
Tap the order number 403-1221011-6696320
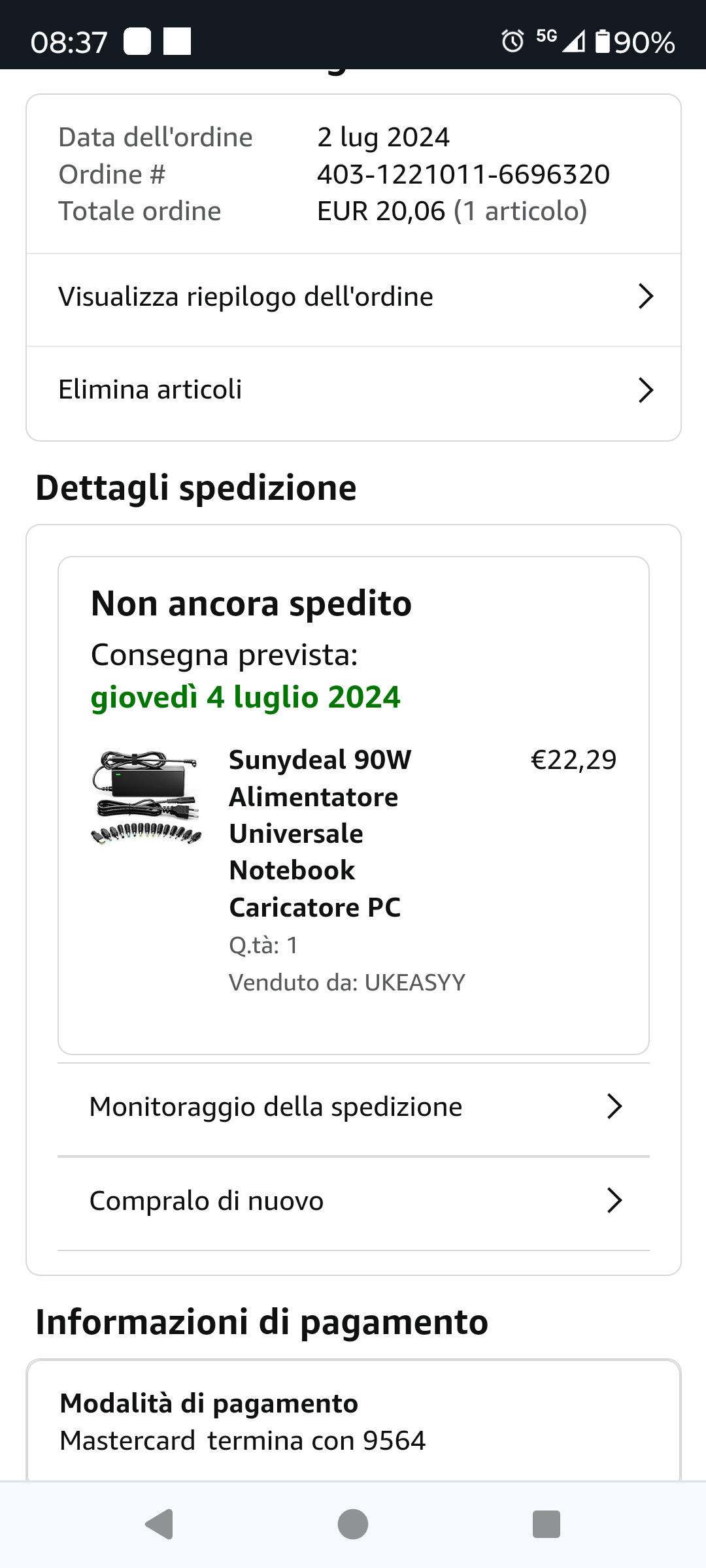pyautogui.click(x=463, y=174)
